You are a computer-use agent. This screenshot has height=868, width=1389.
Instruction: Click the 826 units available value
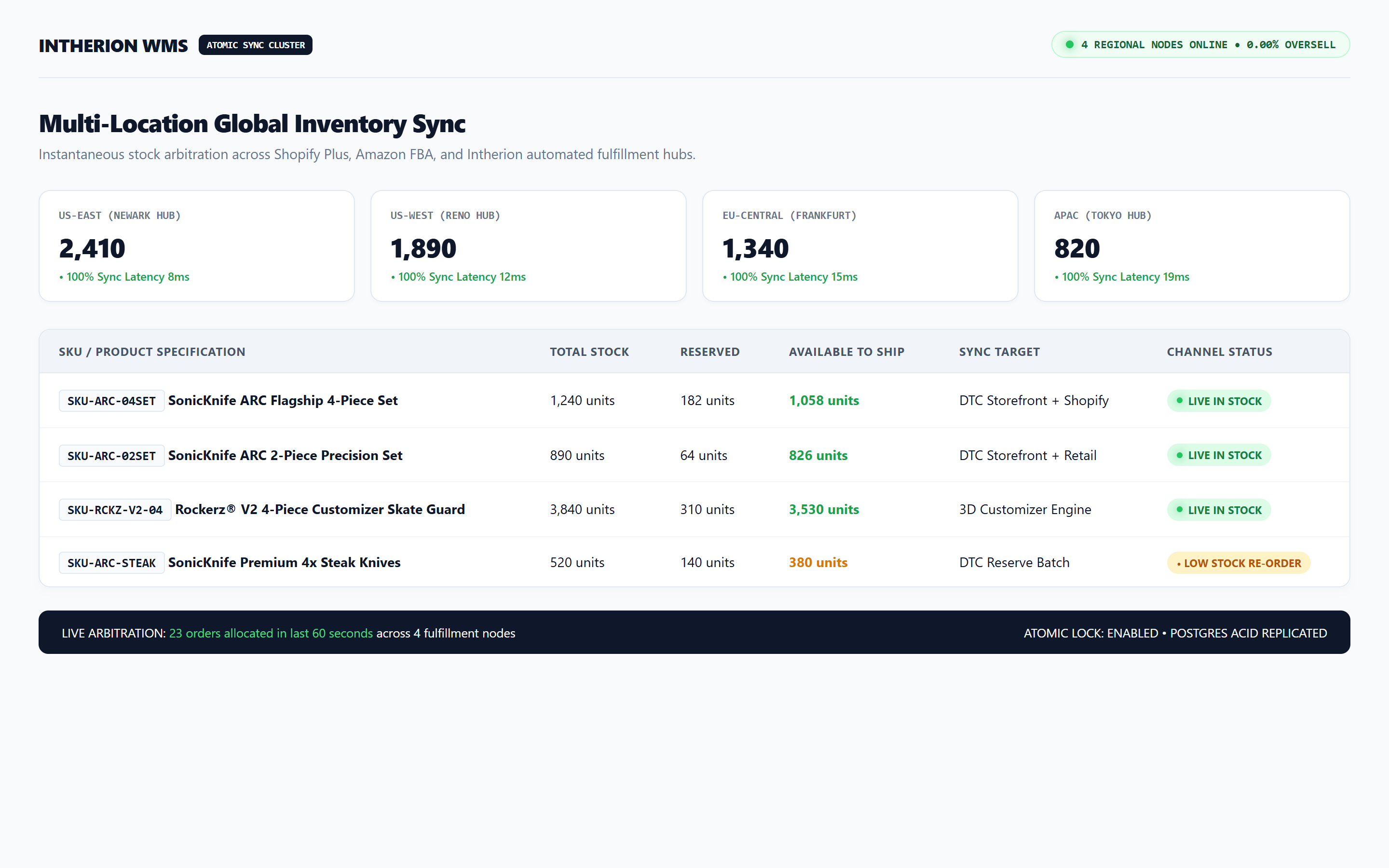818,455
